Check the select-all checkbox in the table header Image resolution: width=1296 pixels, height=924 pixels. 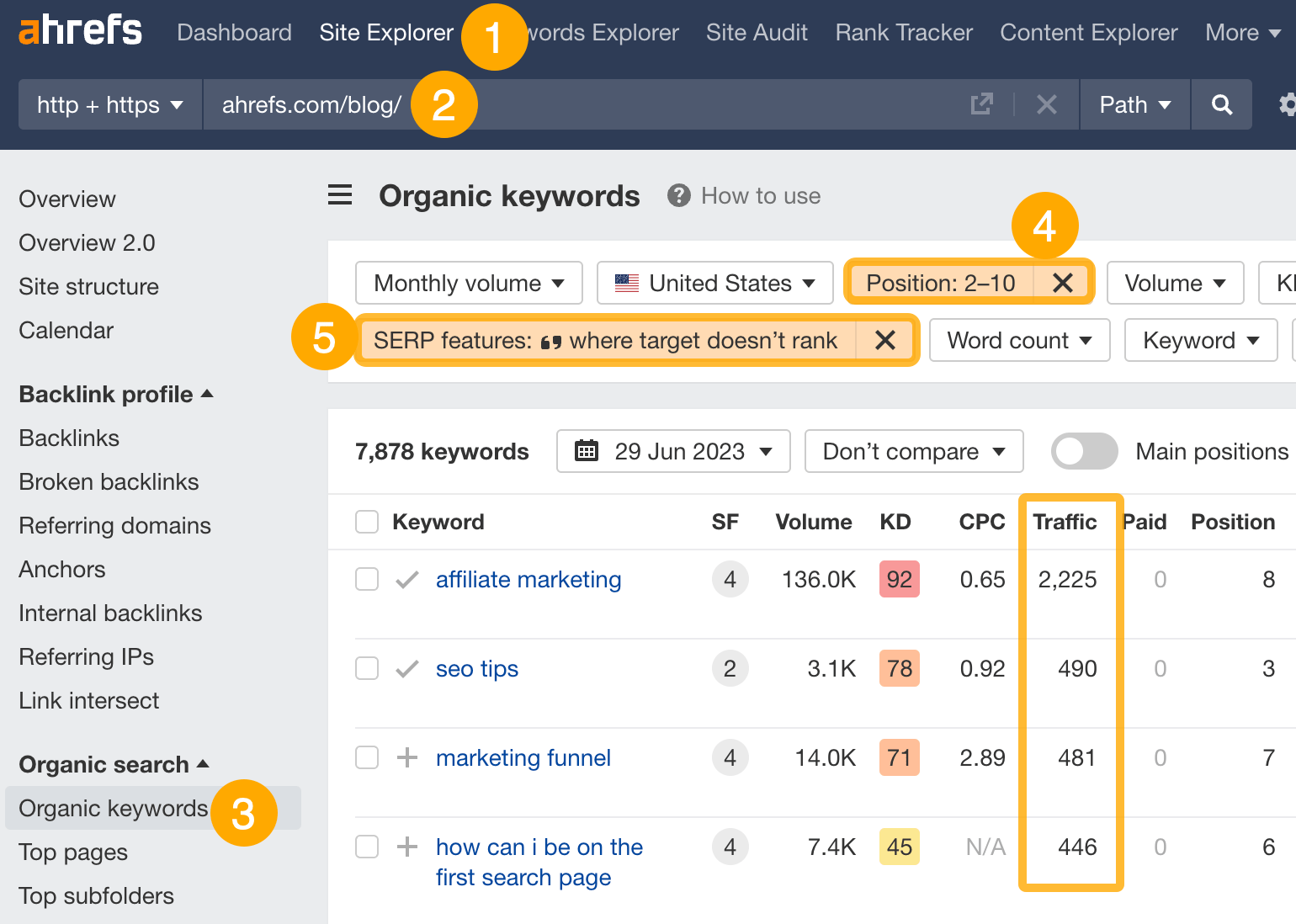click(x=367, y=522)
